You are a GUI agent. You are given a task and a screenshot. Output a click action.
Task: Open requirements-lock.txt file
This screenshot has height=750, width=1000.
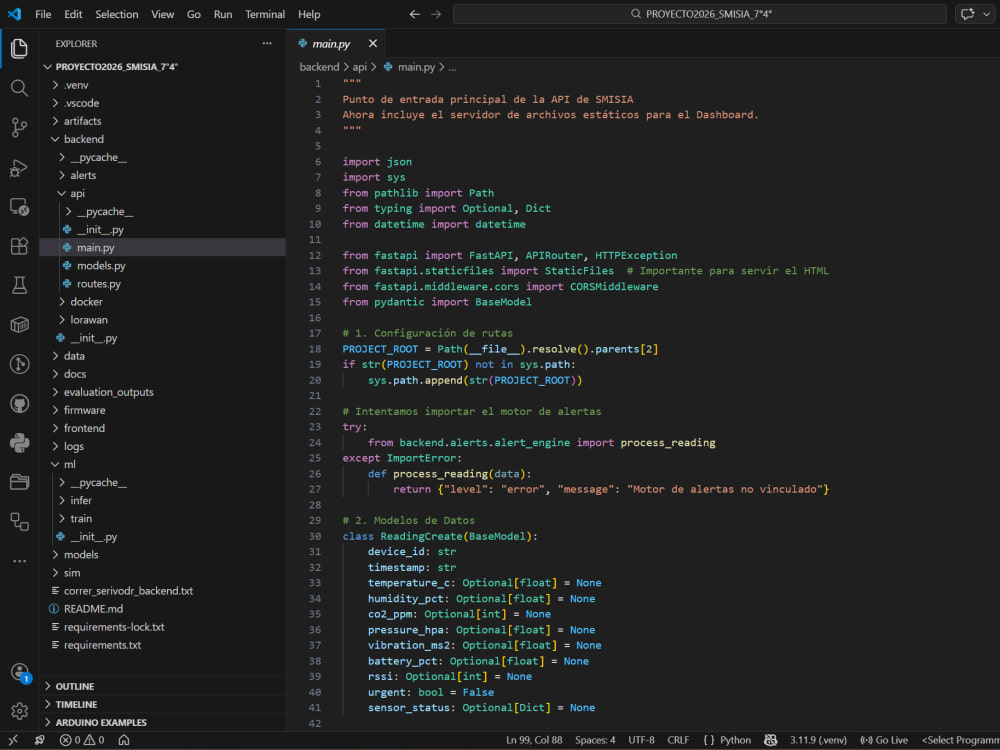click(x=114, y=627)
